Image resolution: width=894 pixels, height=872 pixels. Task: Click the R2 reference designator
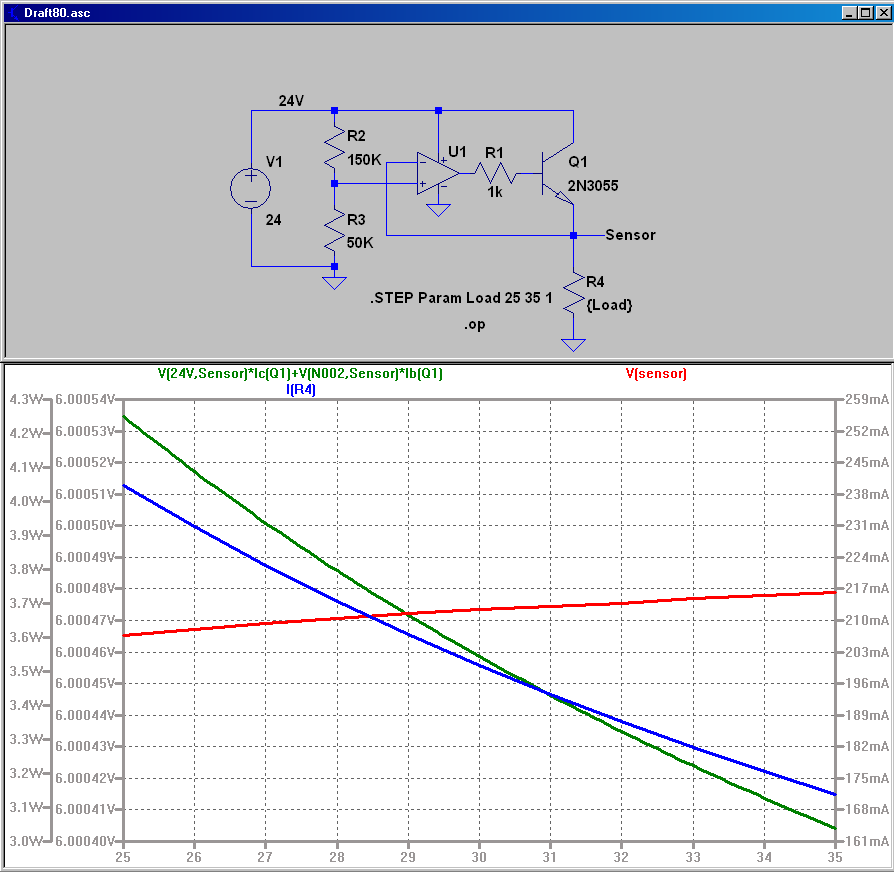coord(356,136)
